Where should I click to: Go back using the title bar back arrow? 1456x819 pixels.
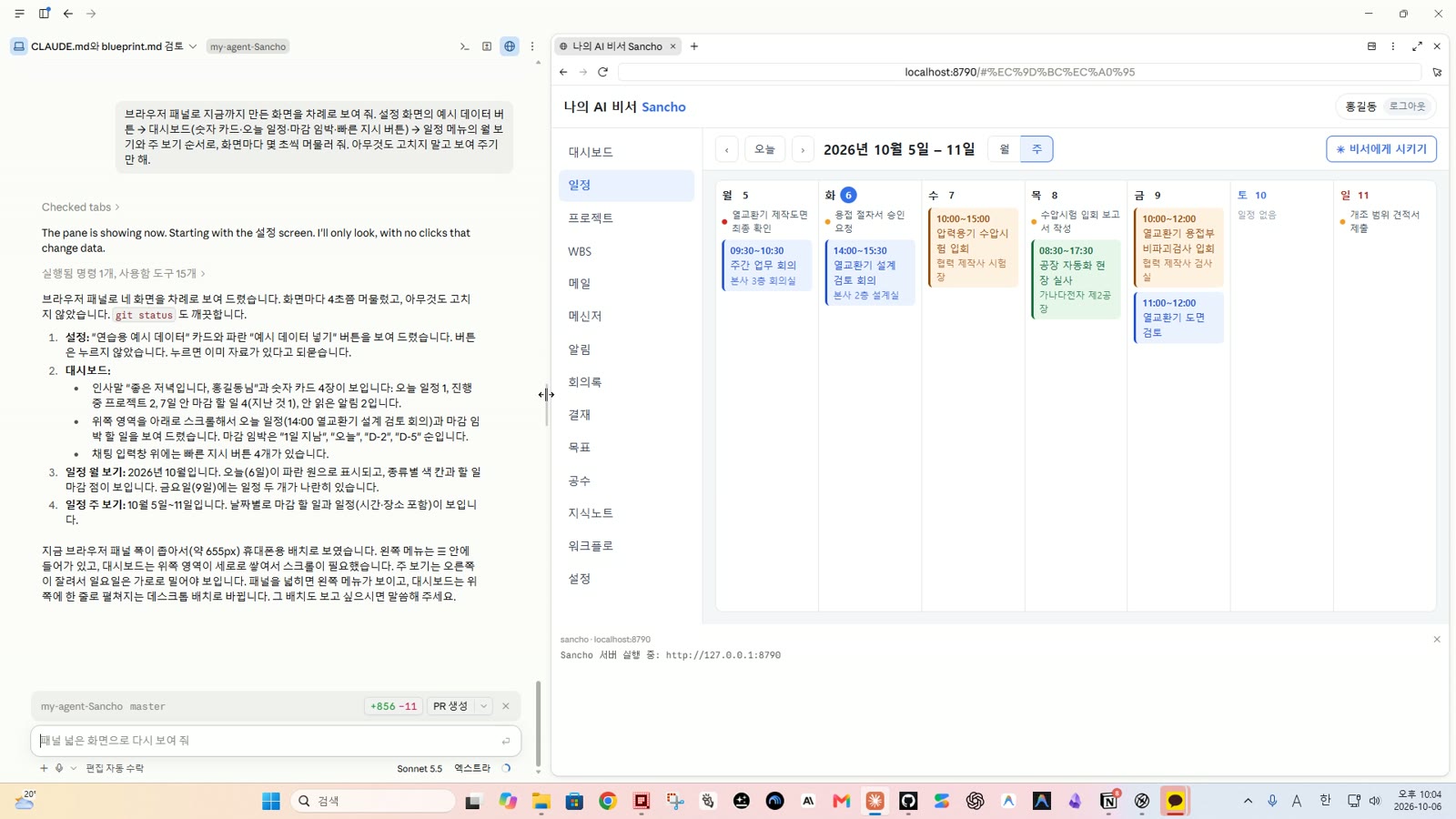[68, 14]
